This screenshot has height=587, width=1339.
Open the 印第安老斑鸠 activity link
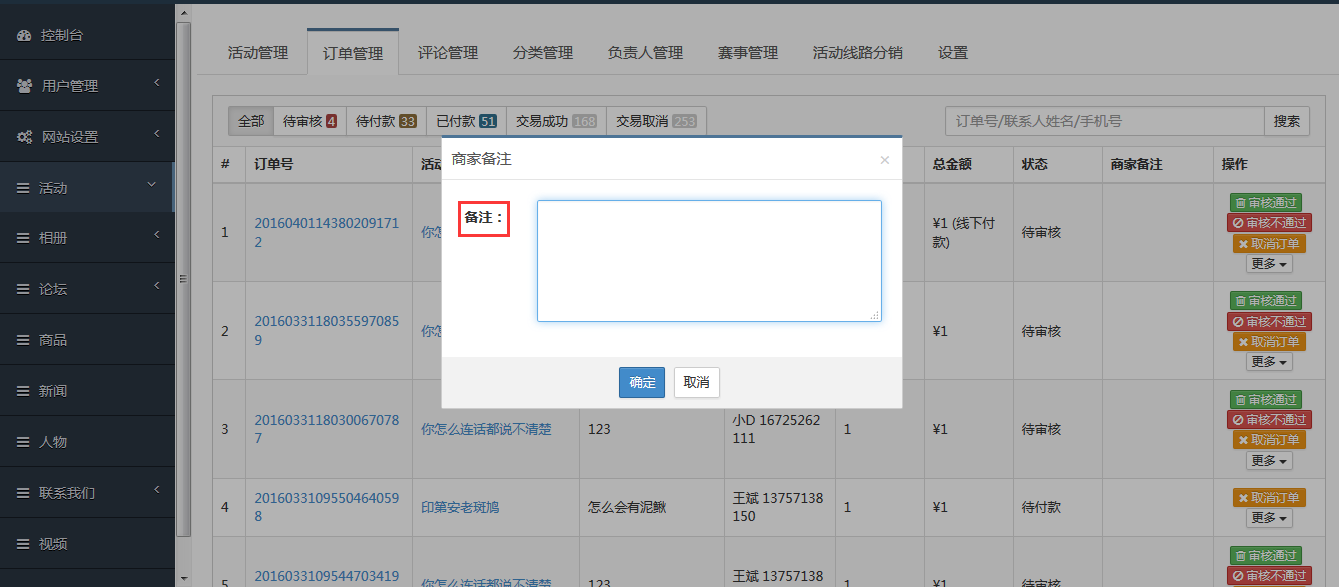pos(460,507)
